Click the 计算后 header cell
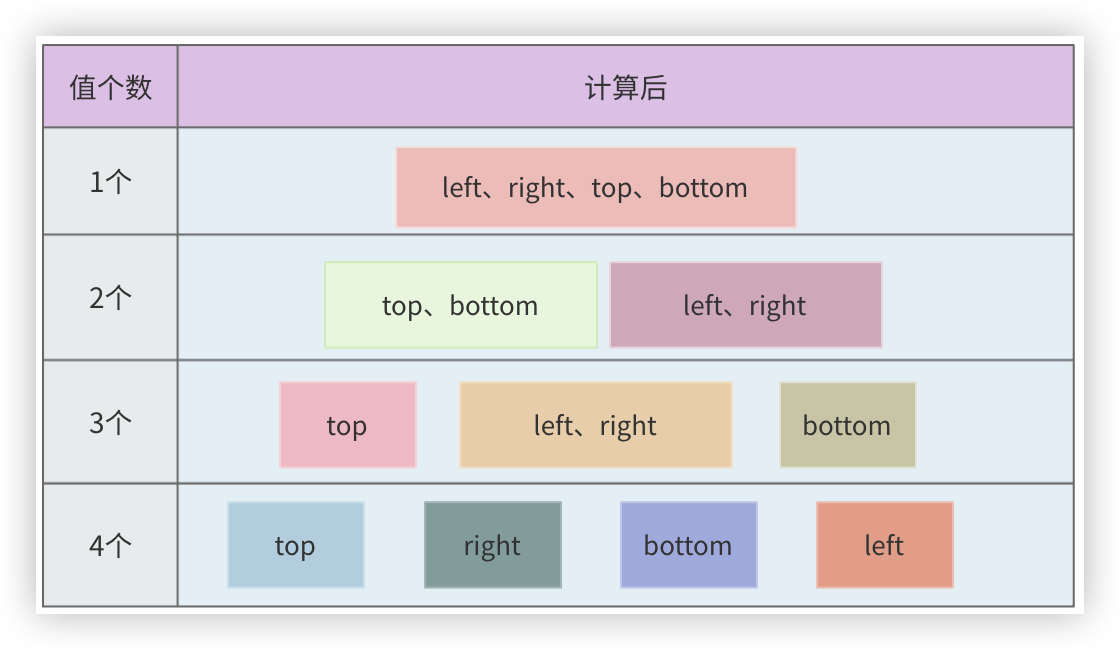The image size is (1120, 650). coord(625,87)
